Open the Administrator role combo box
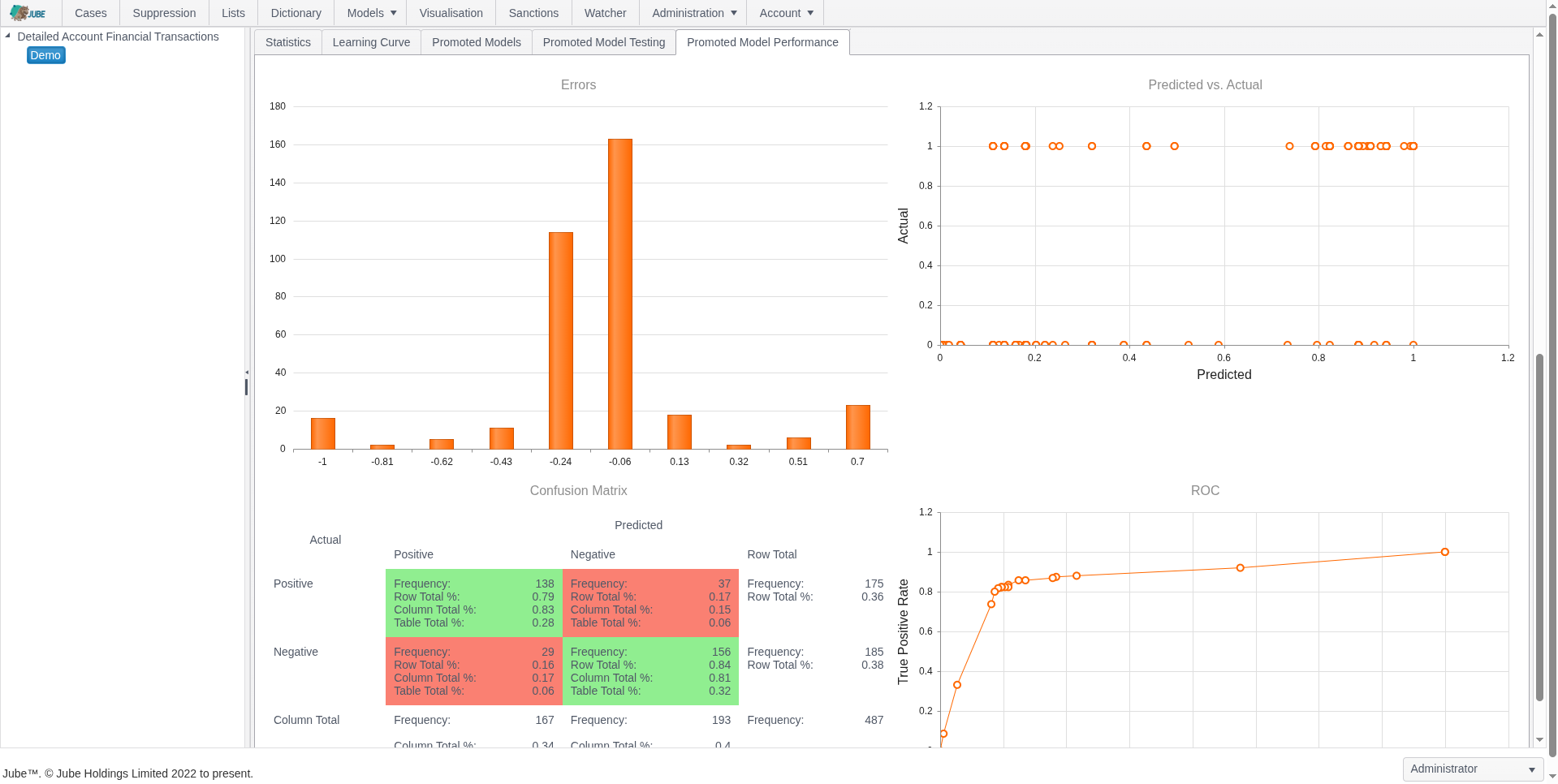The height and width of the screenshot is (784, 1558). point(1472,769)
